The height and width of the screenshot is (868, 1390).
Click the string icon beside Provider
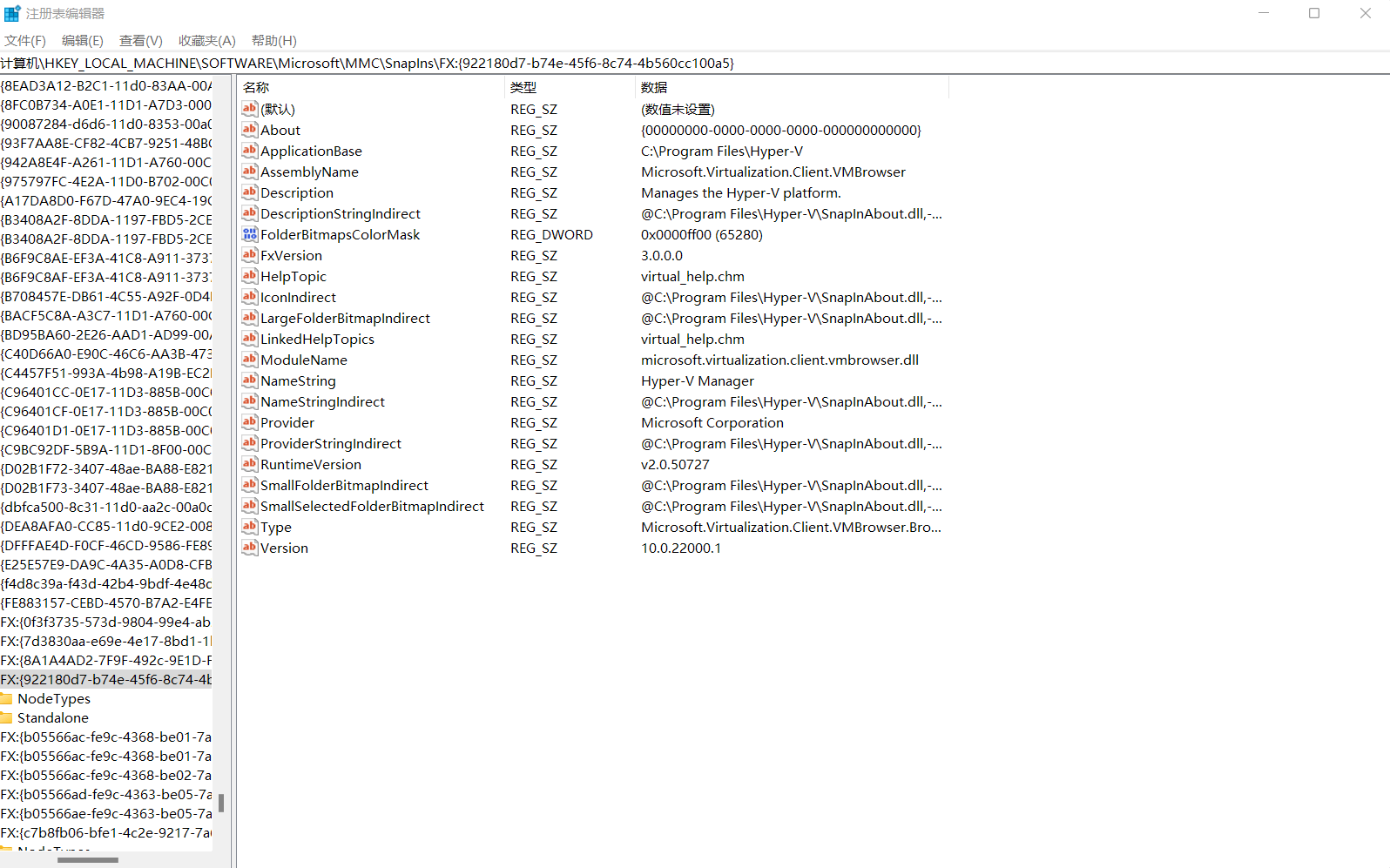pos(250,422)
